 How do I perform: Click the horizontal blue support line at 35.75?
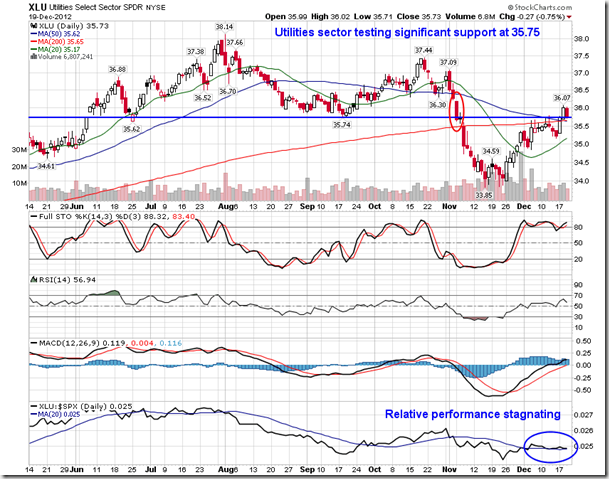[x=300, y=117]
